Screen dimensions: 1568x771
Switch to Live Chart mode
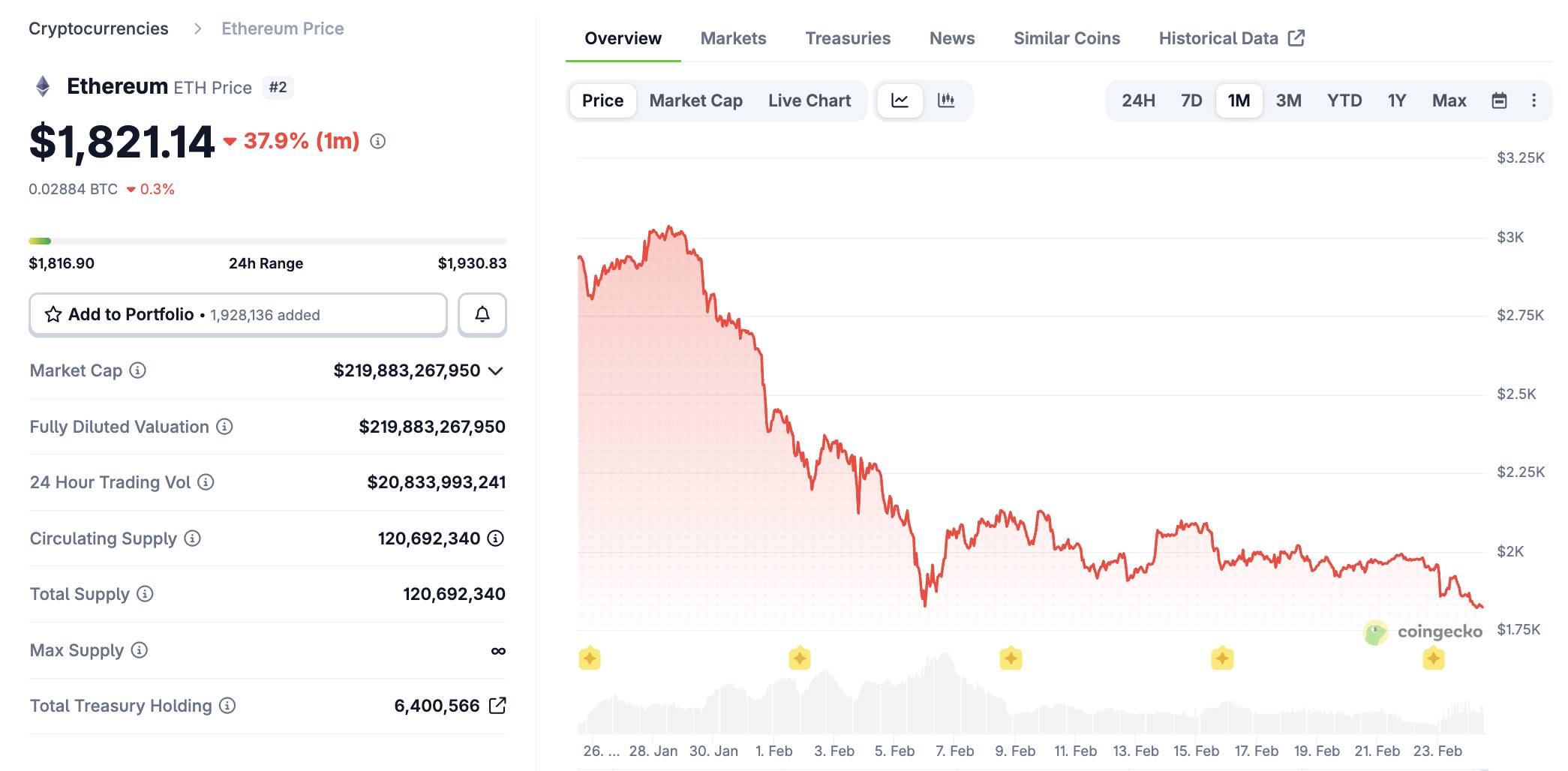coord(809,100)
